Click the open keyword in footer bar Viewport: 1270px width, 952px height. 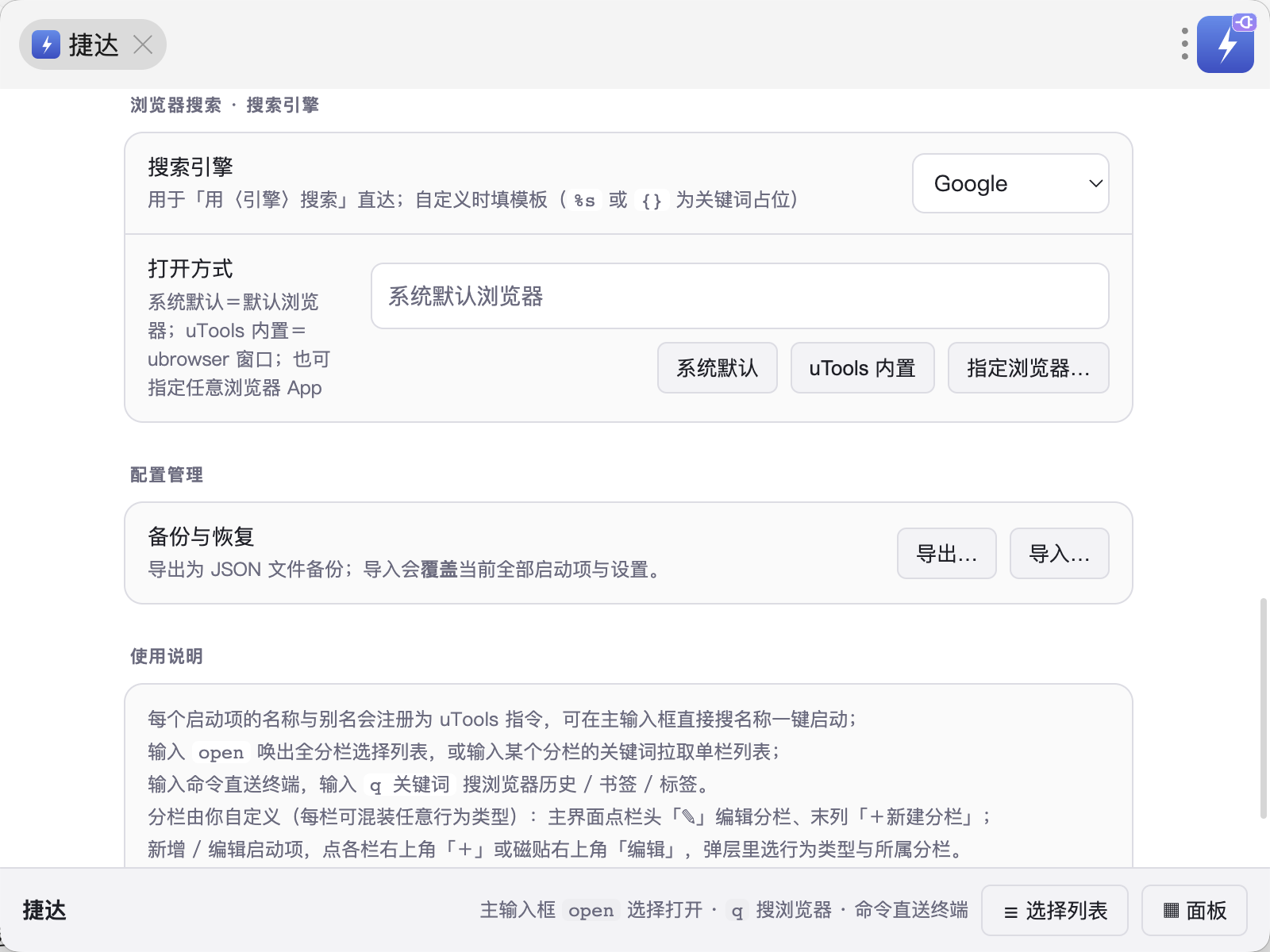tap(591, 910)
